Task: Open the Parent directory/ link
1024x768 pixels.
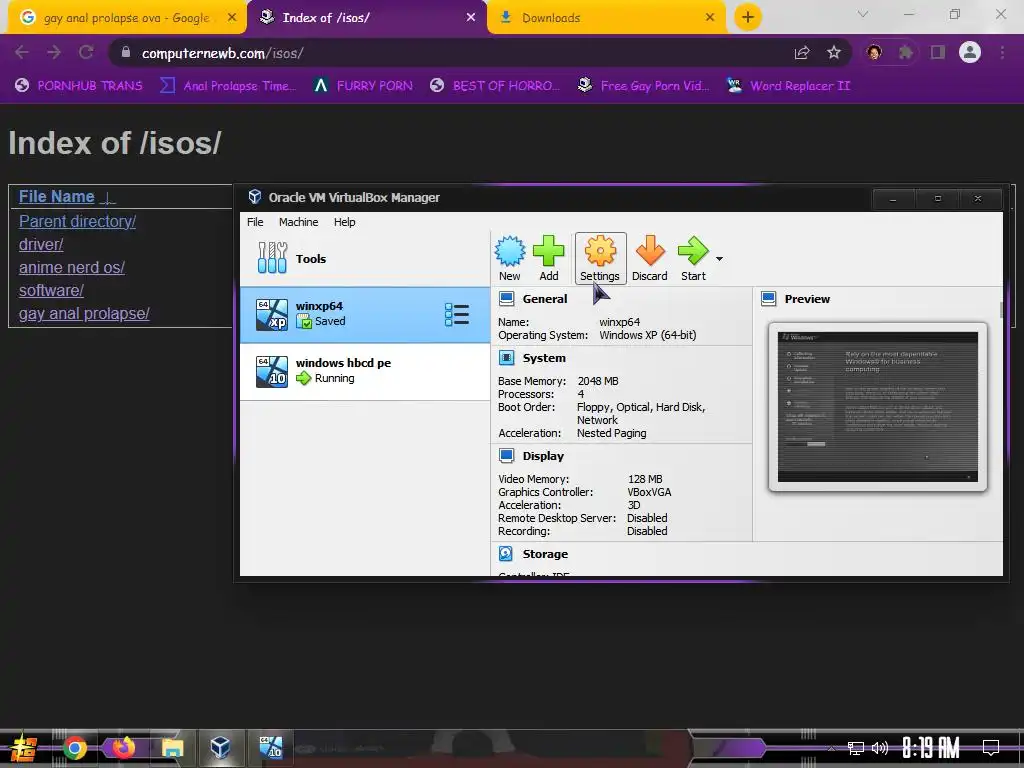Action: point(77,221)
